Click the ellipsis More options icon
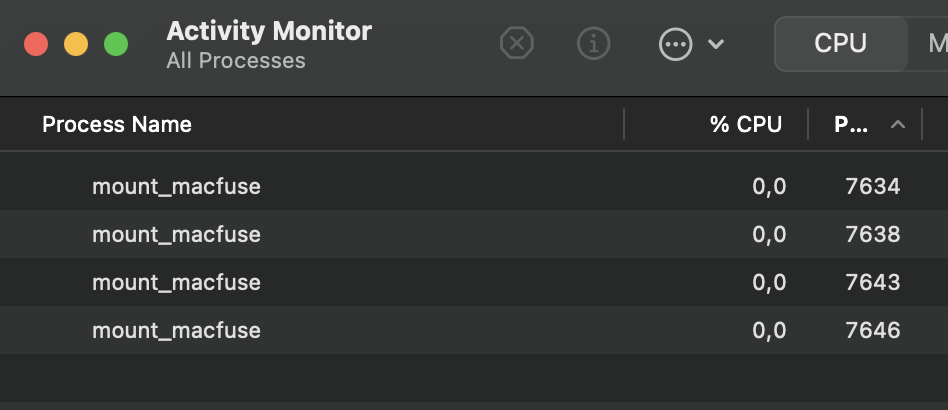Viewport: 948px width, 410px height. [x=676, y=44]
